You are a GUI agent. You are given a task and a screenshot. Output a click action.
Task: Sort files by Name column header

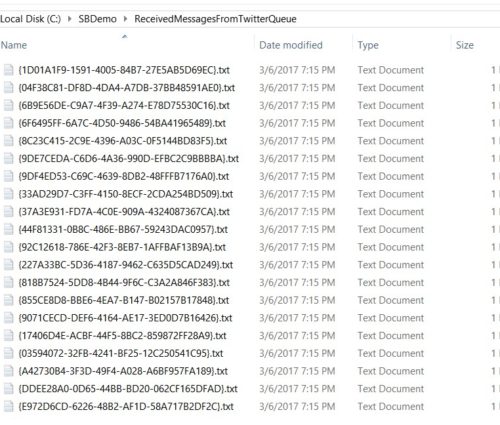(14, 45)
